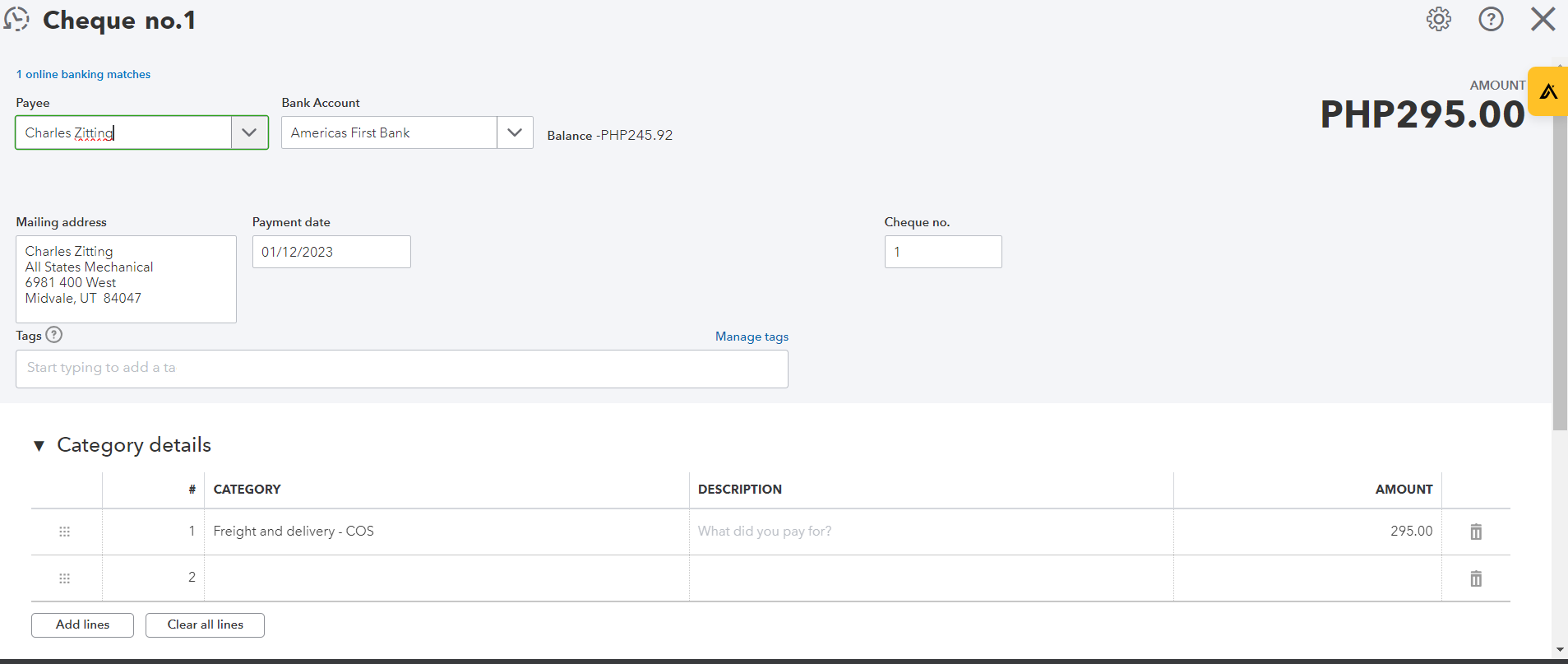
Task: Grab the drag handle for line 2
Action: click(x=65, y=578)
